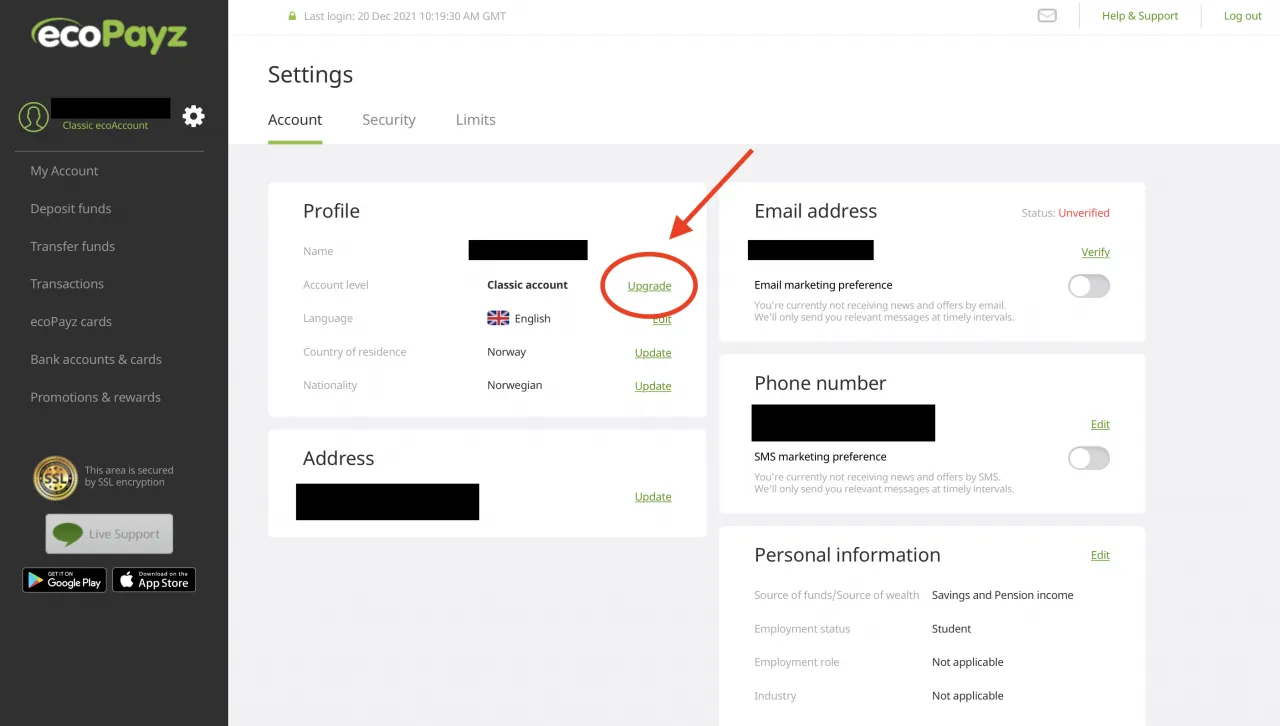Viewport: 1280px width, 726px height.
Task: Open the Google Play store badge
Action: pyautogui.click(x=64, y=580)
